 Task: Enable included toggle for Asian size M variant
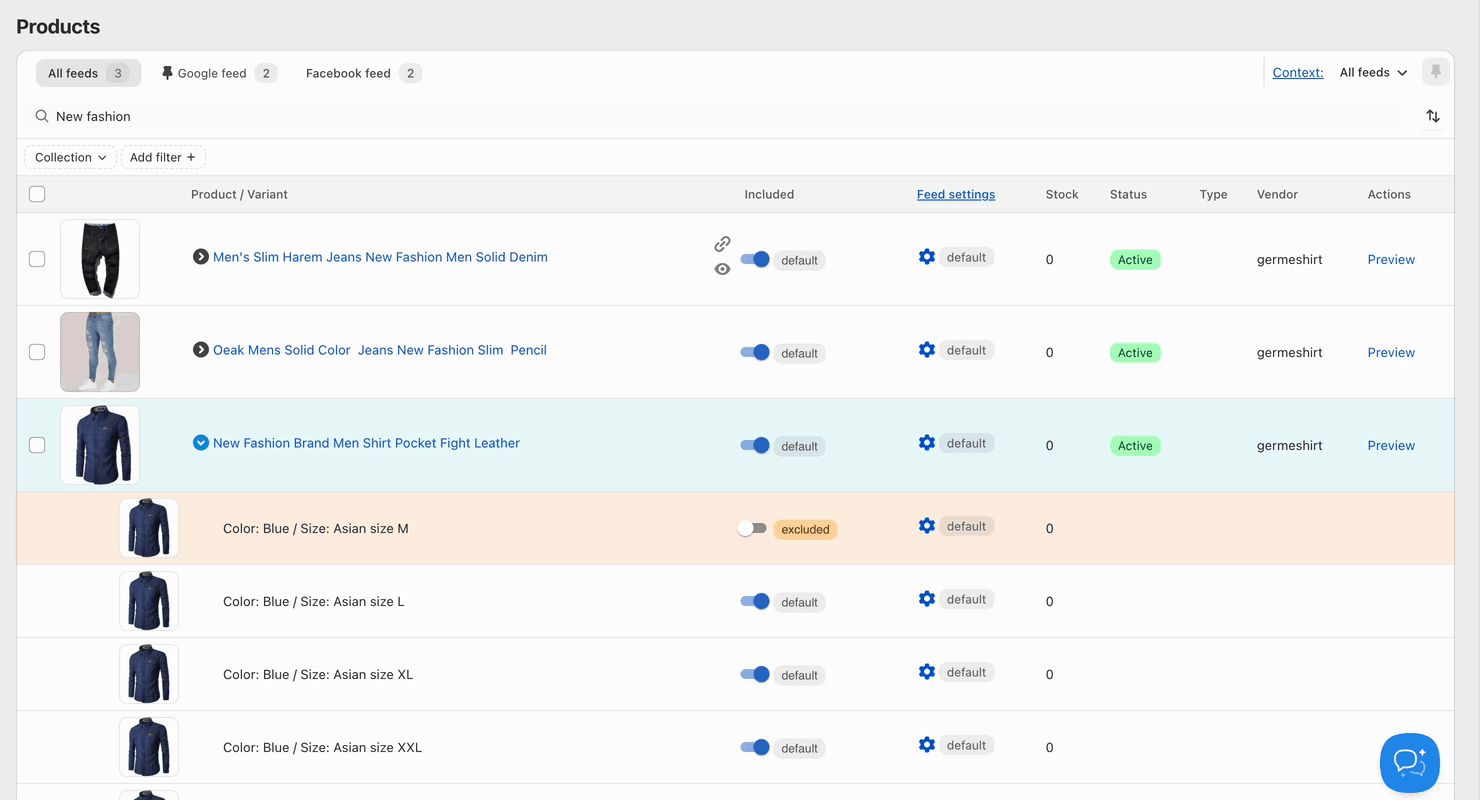(x=752, y=528)
